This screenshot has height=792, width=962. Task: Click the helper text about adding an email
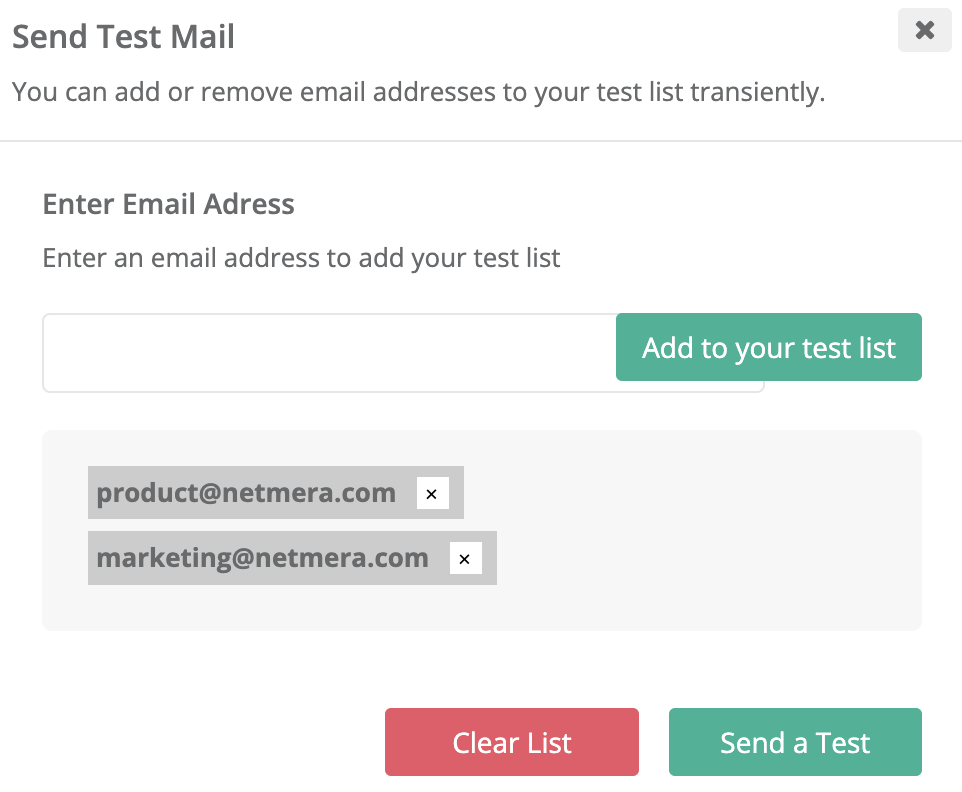[301, 258]
